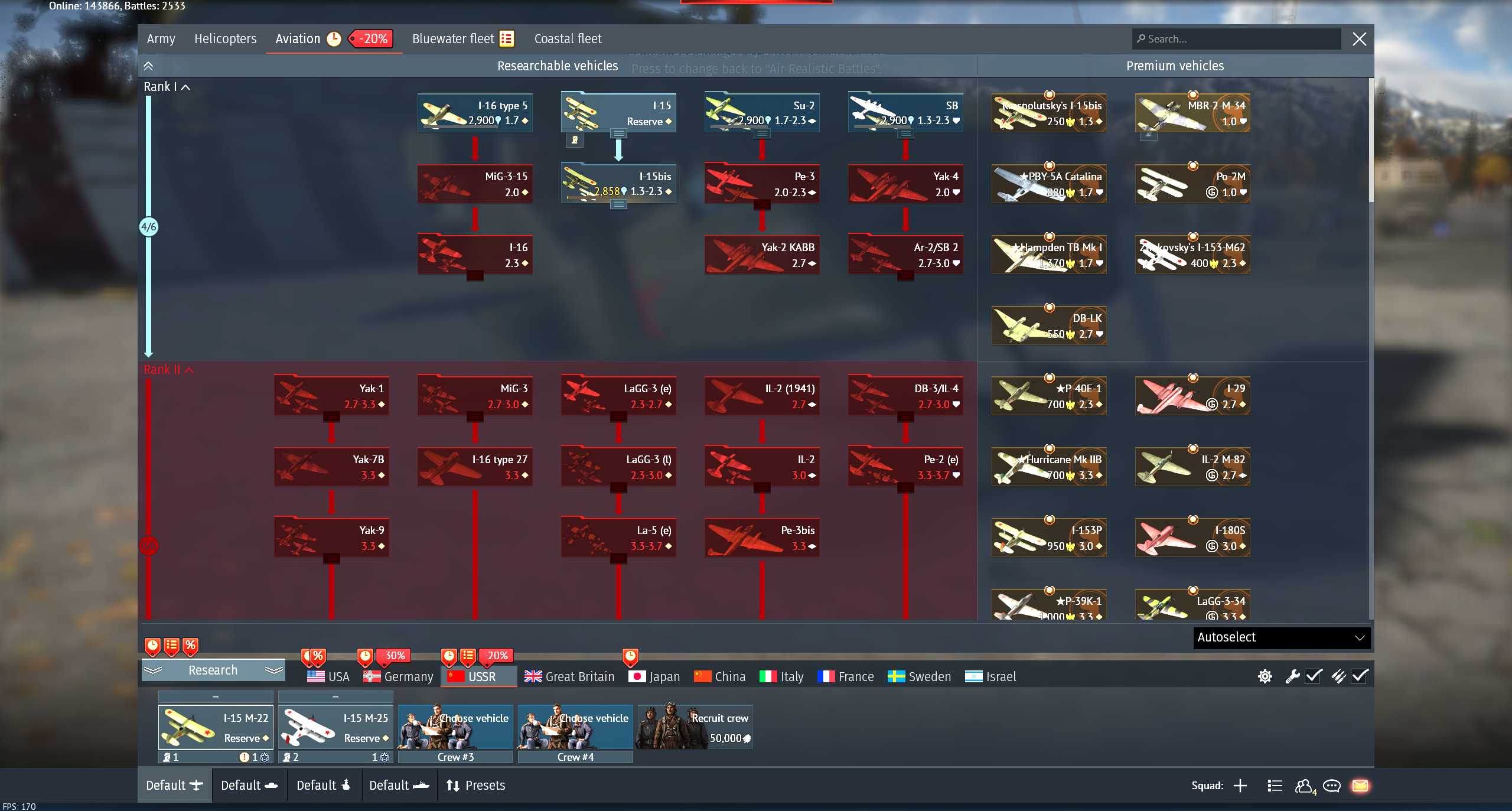The image size is (1512, 811).
Task: Collapse the Rank I section
Action: (167, 87)
